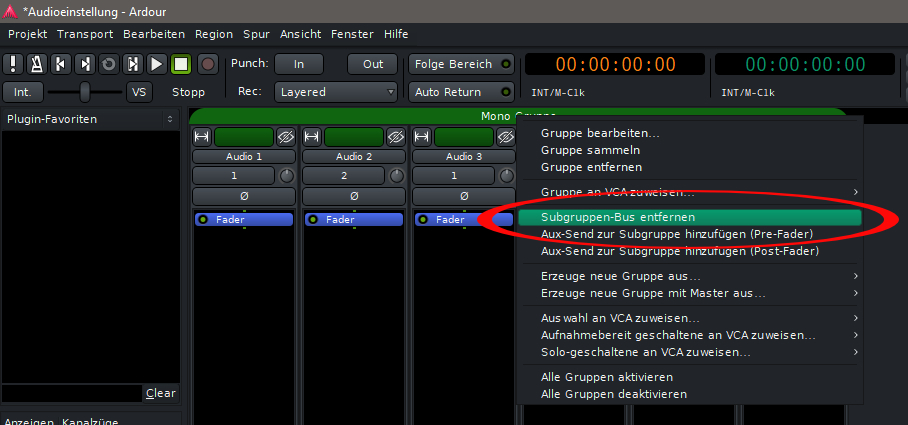Screen dimensions: 908x425
Task: Click the shuttle speed slider handle
Action: coord(85,91)
